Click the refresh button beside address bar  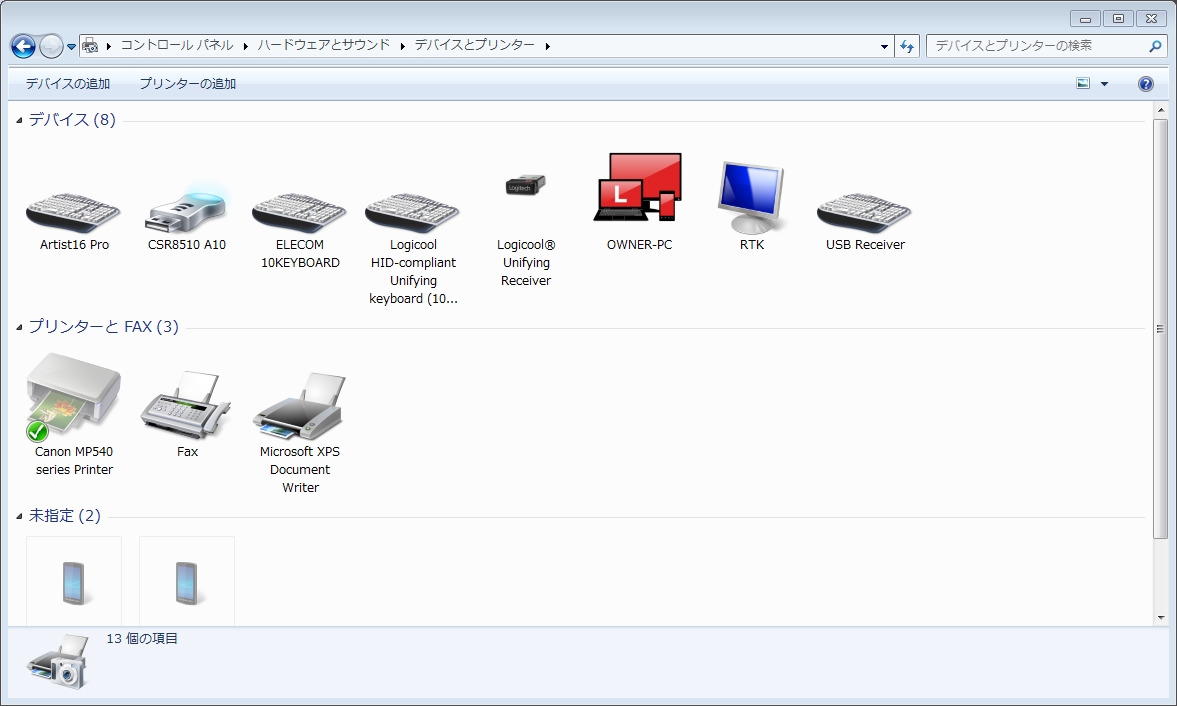[x=907, y=46]
